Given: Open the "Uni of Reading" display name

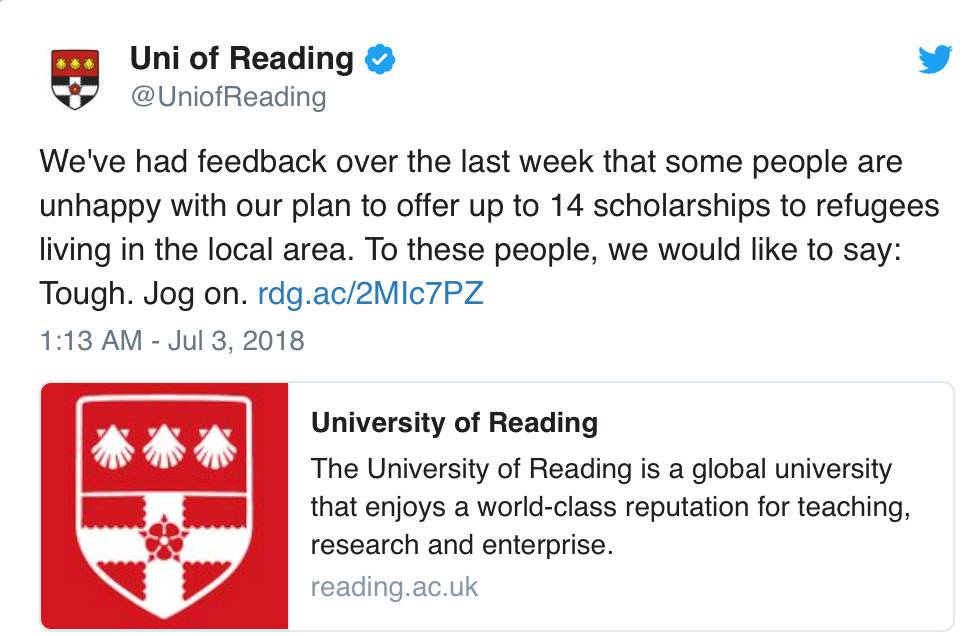Looking at the screenshot, I should (242, 58).
